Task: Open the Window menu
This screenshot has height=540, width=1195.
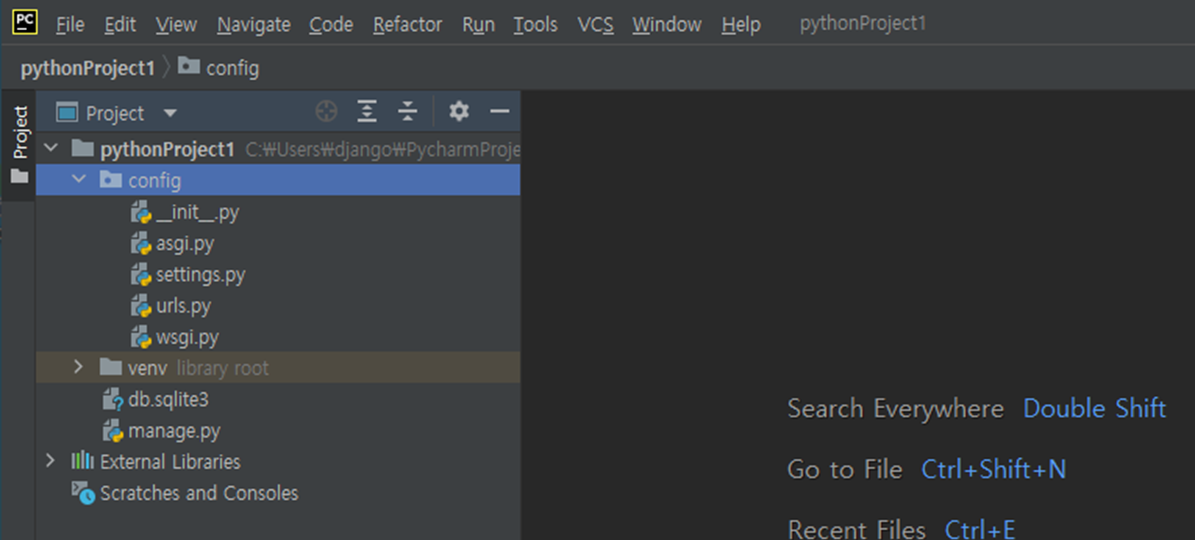Action: click(667, 24)
